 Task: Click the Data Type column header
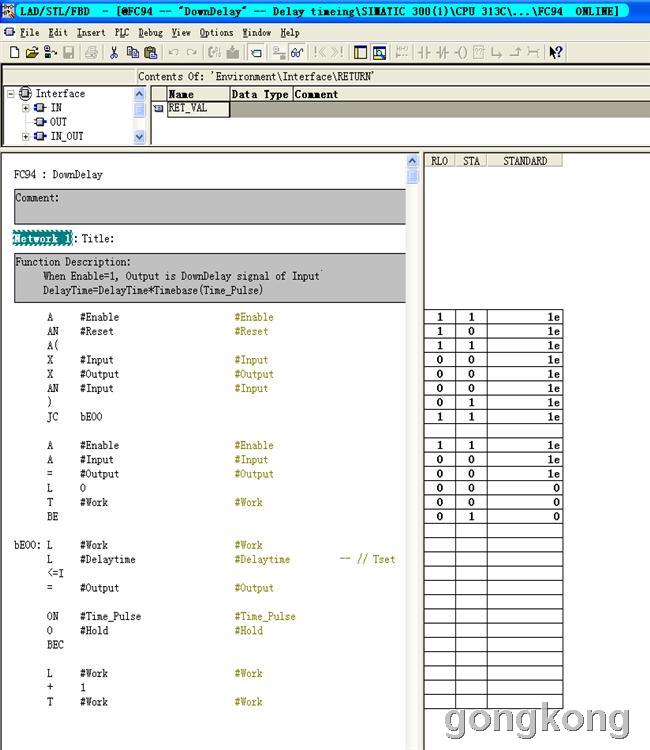coord(261,94)
